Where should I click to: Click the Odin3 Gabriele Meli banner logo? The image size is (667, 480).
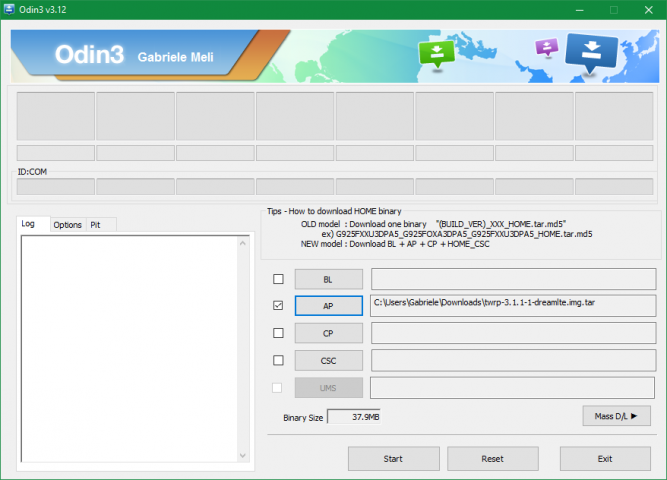[134, 55]
